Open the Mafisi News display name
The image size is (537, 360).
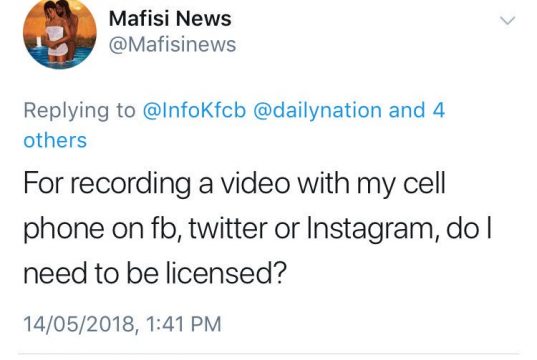pyautogui.click(x=170, y=18)
